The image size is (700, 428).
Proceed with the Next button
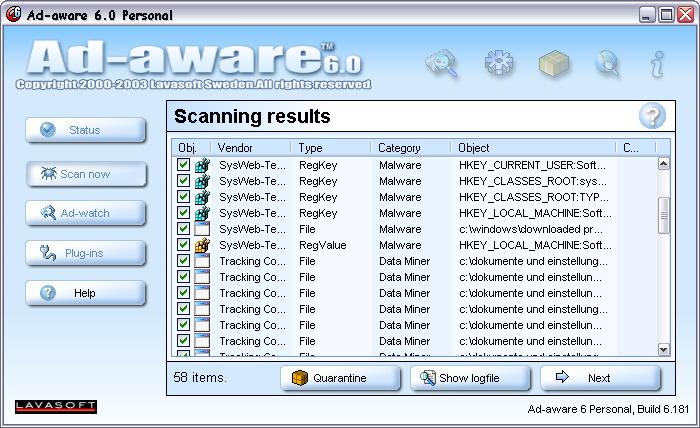pos(600,378)
